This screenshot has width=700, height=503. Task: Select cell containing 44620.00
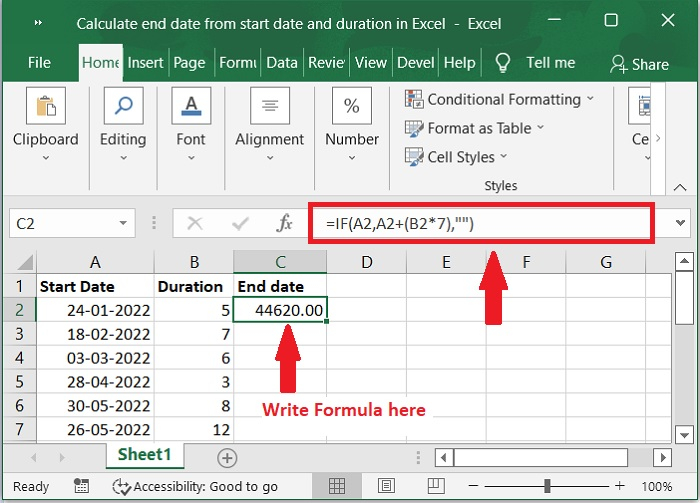280,310
